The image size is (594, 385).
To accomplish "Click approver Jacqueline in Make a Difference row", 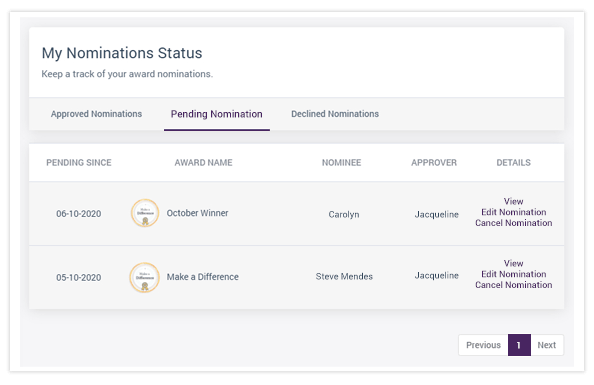I will (436, 275).
